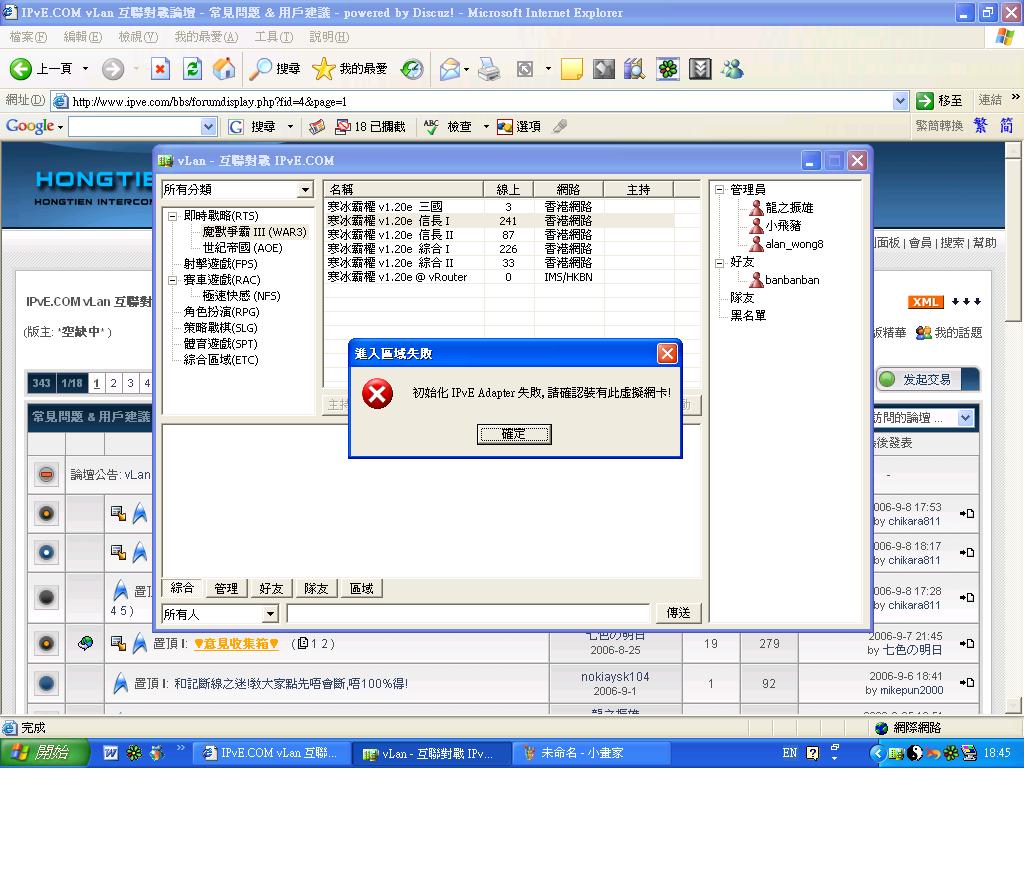Select admin user 龍之振雄 icon
This screenshot has height=888, width=1024.
756,208
